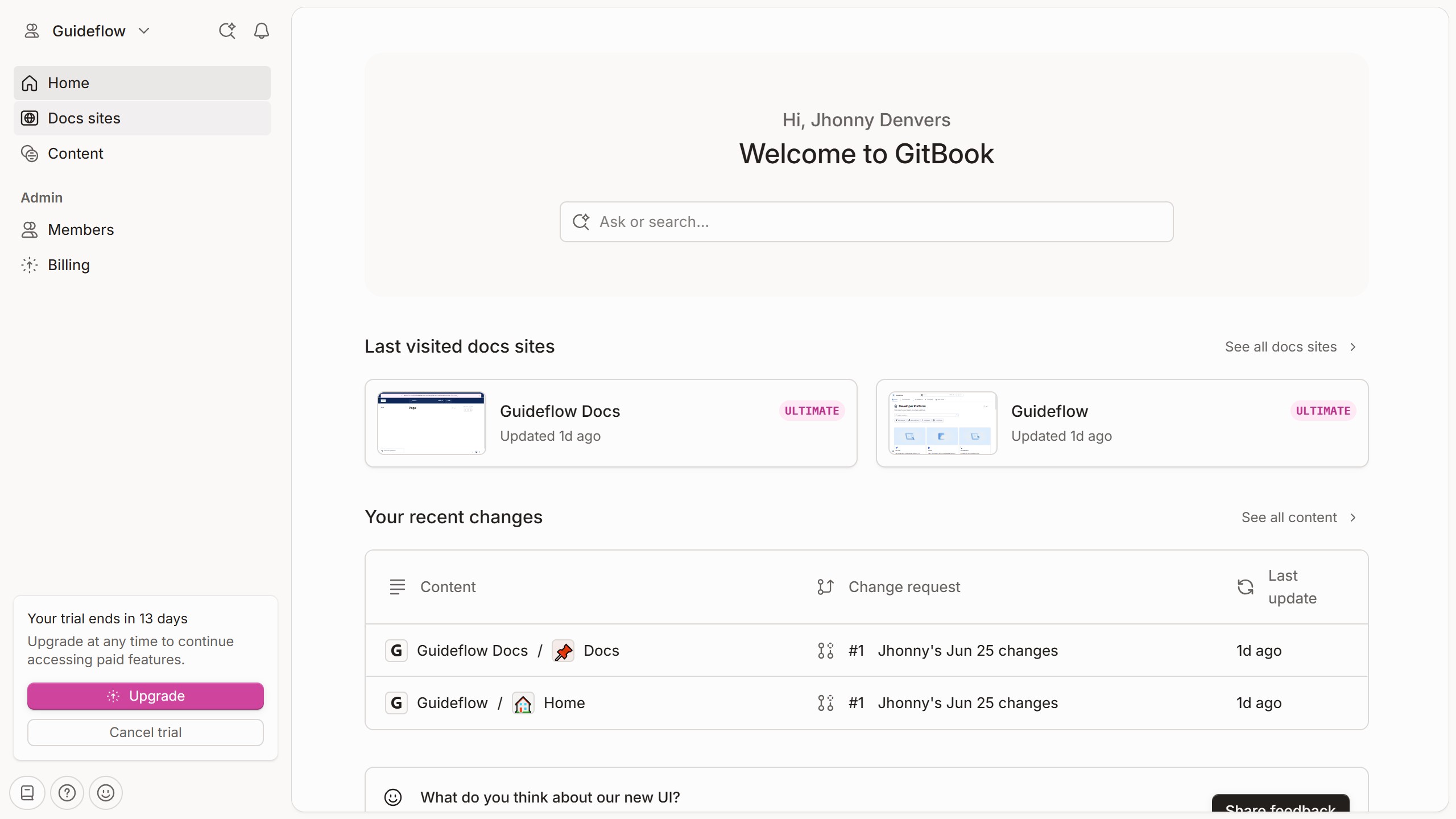Click the smiley icon in the new UI banner
This screenshot has width=1456, height=819.
393,797
